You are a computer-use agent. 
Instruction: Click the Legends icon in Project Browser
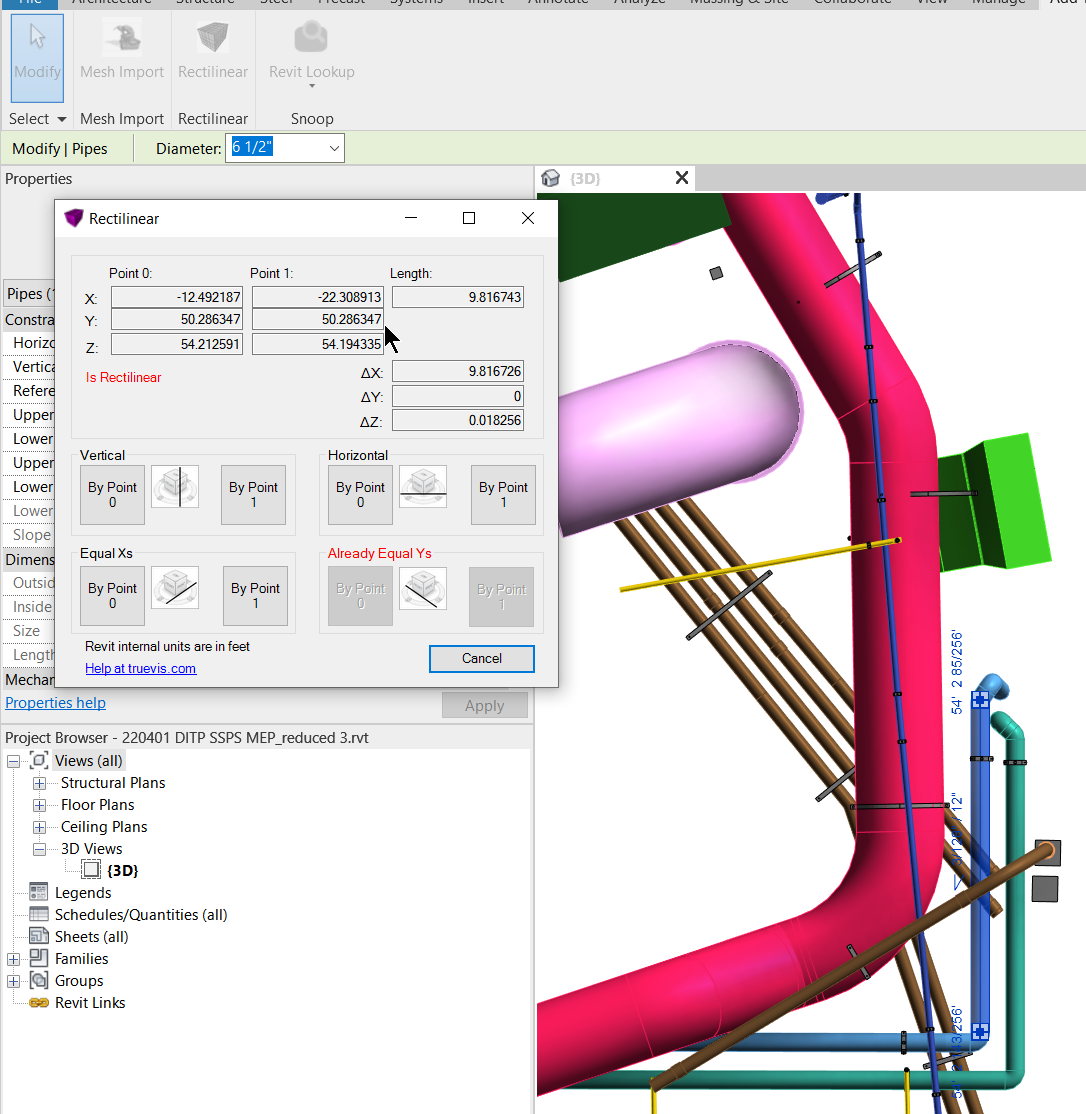(38, 892)
